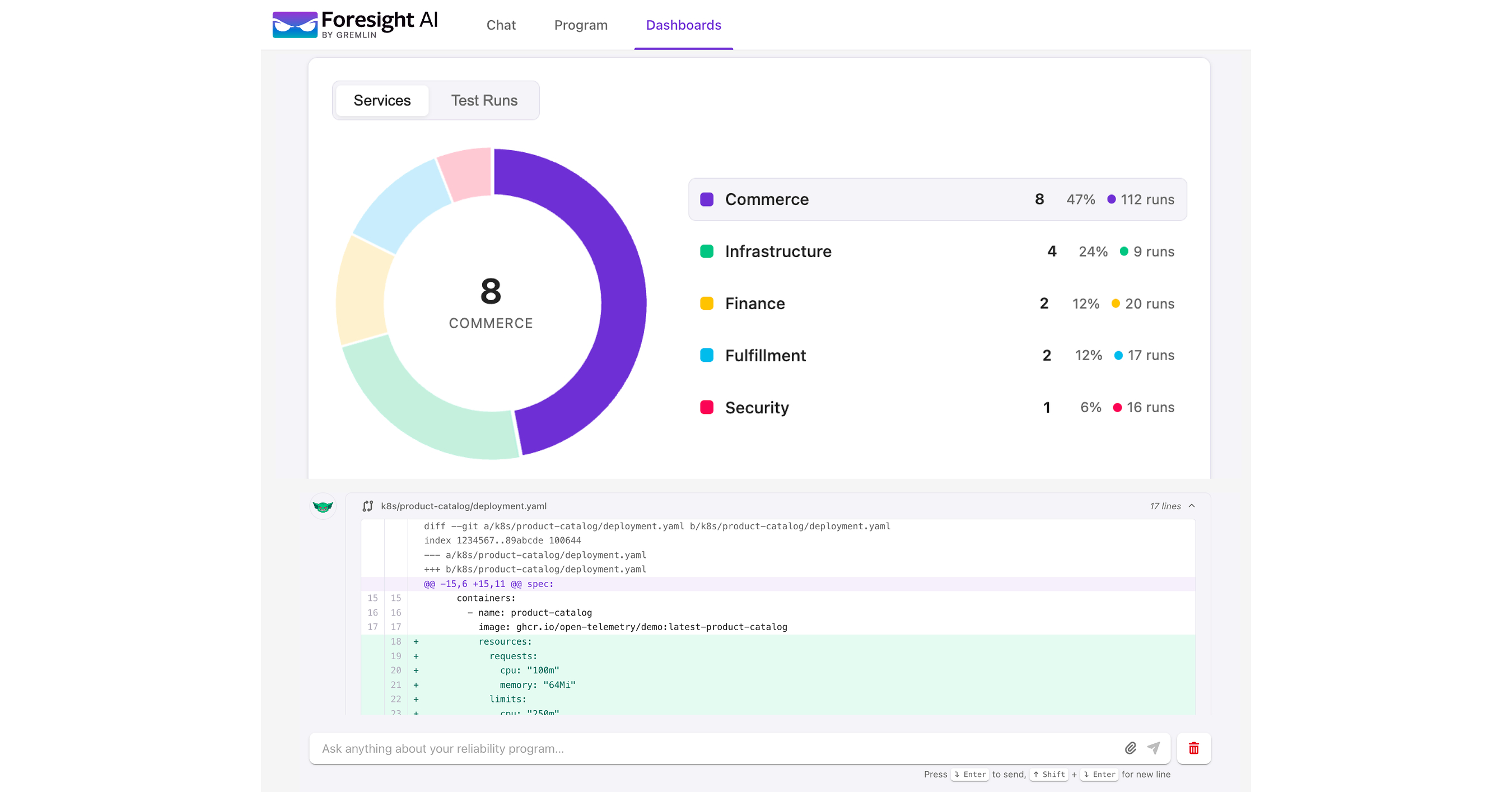Image resolution: width=1512 pixels, height=792 pixels.
Task: Open the Chat tab
Action: tap(501, 25)
